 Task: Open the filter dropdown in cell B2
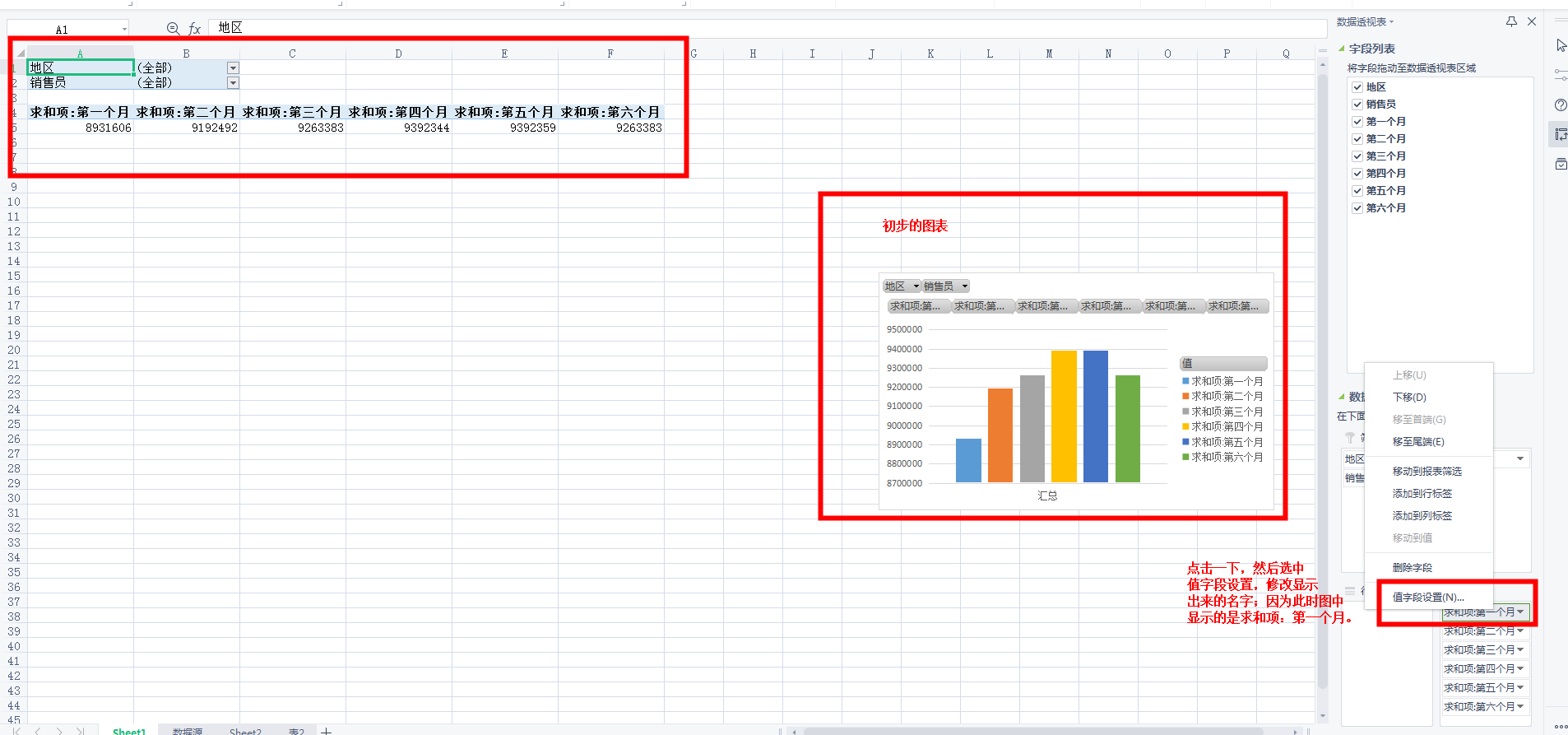coord(233,82)
